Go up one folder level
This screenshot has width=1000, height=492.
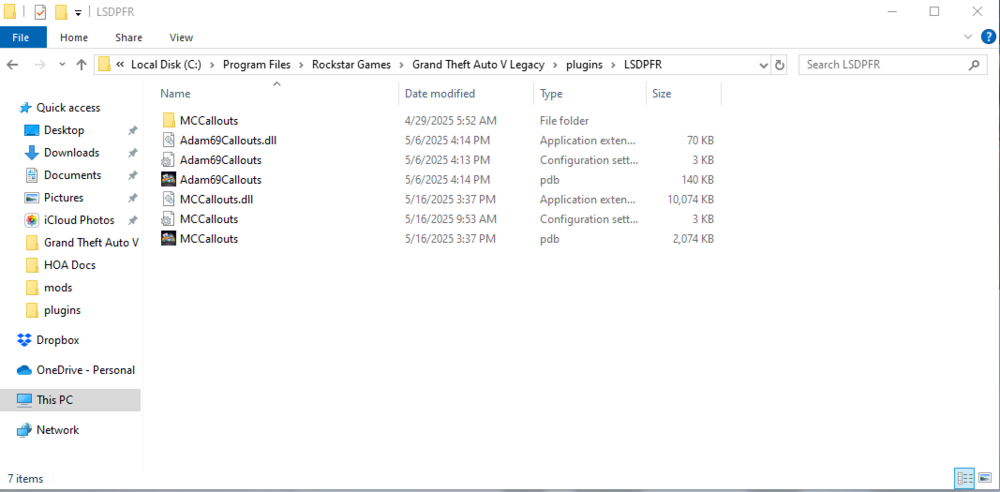coord(81,64)
